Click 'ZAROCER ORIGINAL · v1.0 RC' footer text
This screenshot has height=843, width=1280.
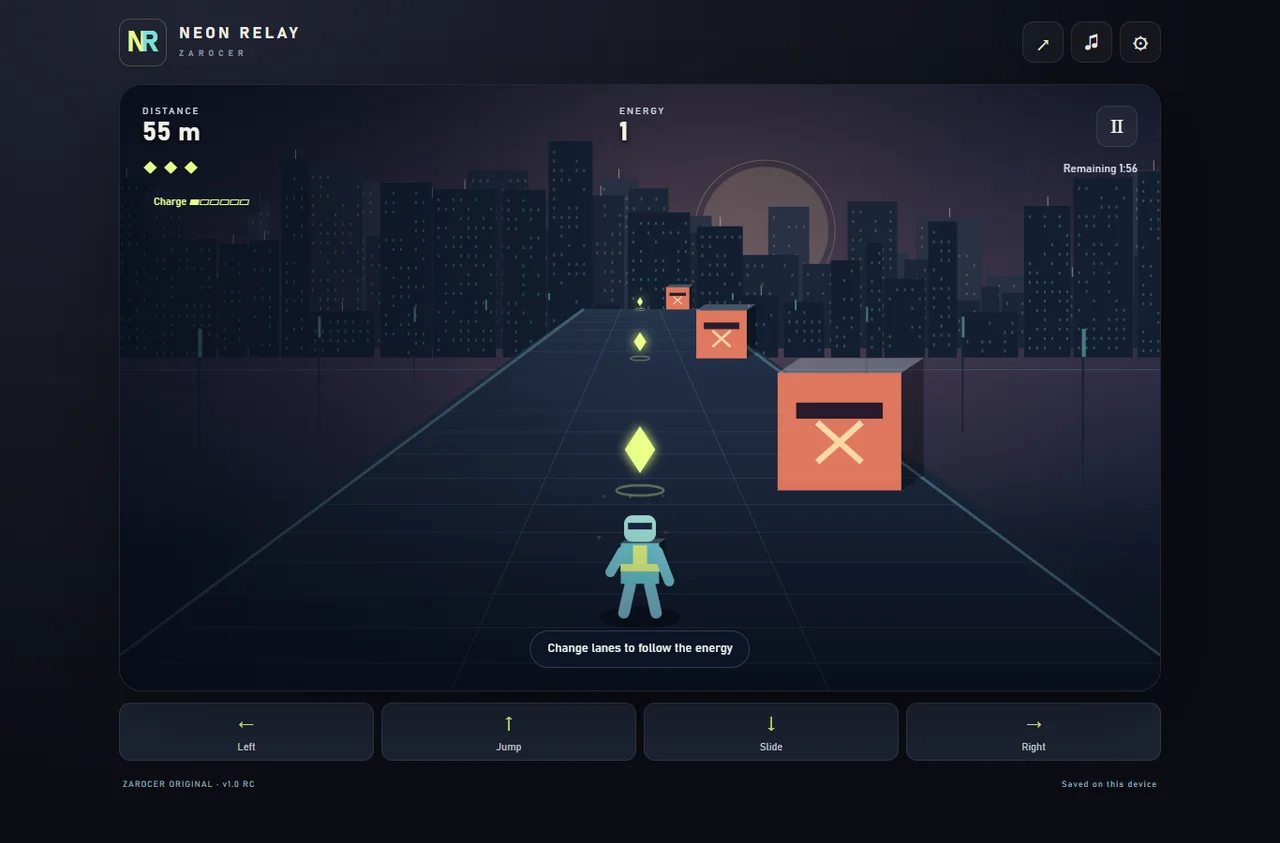189,784
